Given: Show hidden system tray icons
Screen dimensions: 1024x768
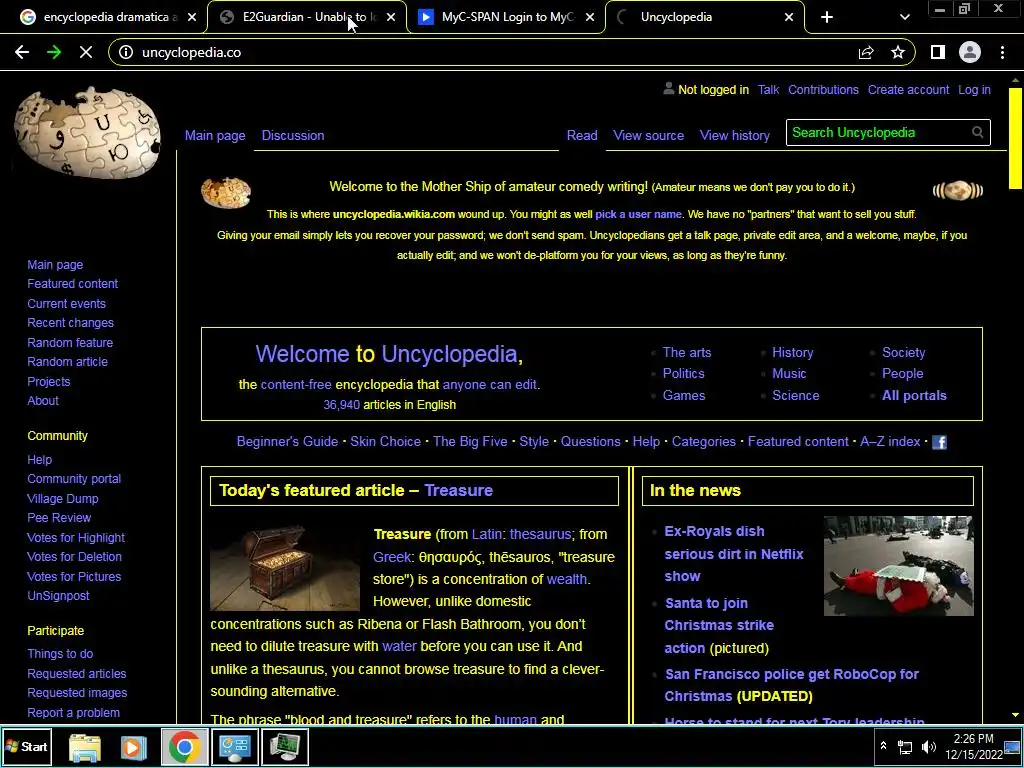Looking at the screenshot, I should tap(883, 746).
